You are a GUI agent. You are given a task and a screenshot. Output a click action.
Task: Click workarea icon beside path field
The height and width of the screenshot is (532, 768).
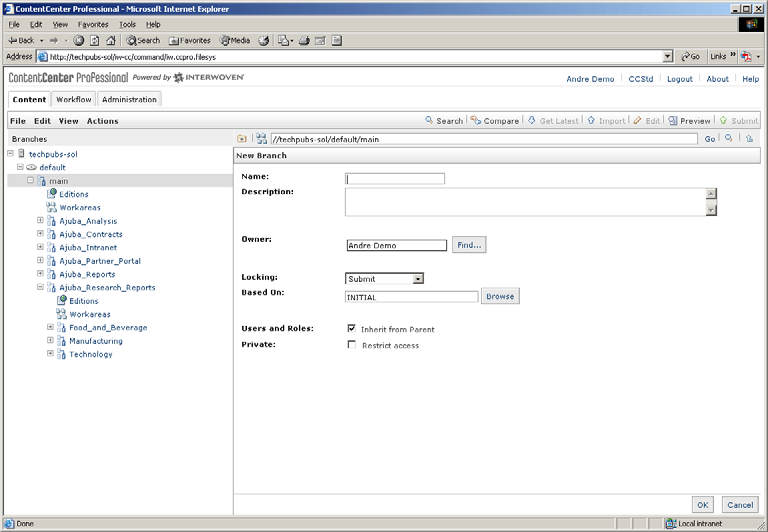pos(262,139)
